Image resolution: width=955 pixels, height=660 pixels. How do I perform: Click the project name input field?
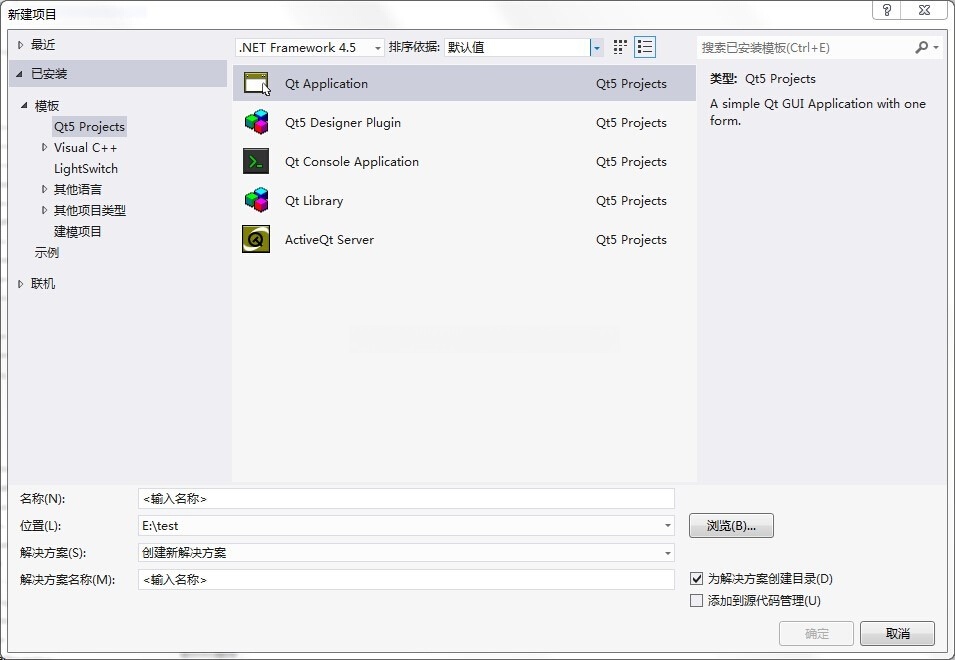pyautogui.click(x=406, y=499)
